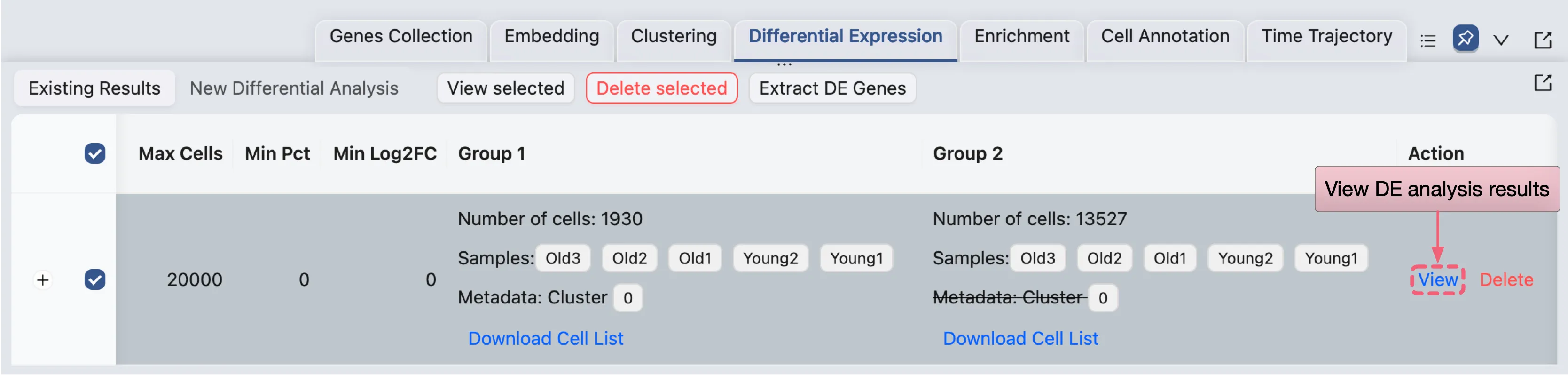Click the Extract DE Genes button
The height and width of the screenshot is (375, 1568).
click(832, 88)
